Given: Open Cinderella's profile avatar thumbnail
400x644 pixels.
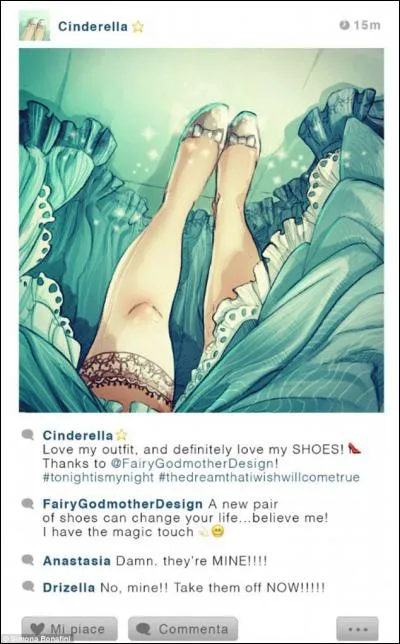Looking at the screenshot, I should pyautogui.click(x=34, y=25).
